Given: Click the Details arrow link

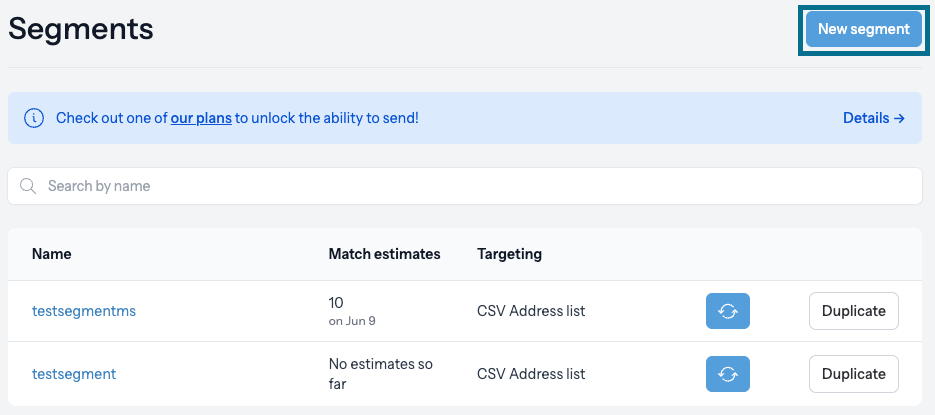Looking at the screenshot, I should [x=874, y=118].
